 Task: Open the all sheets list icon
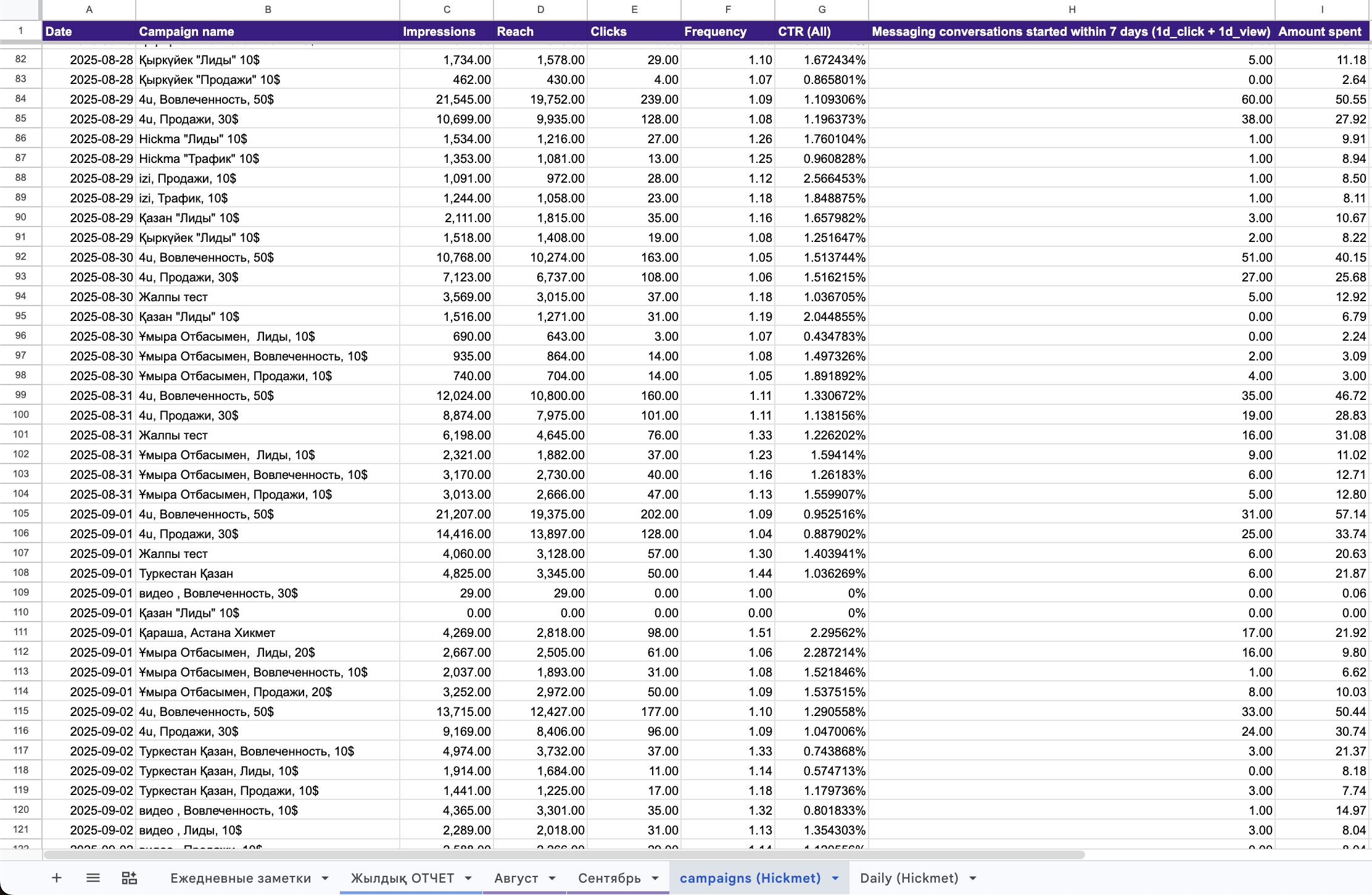(x=93, y=878)
